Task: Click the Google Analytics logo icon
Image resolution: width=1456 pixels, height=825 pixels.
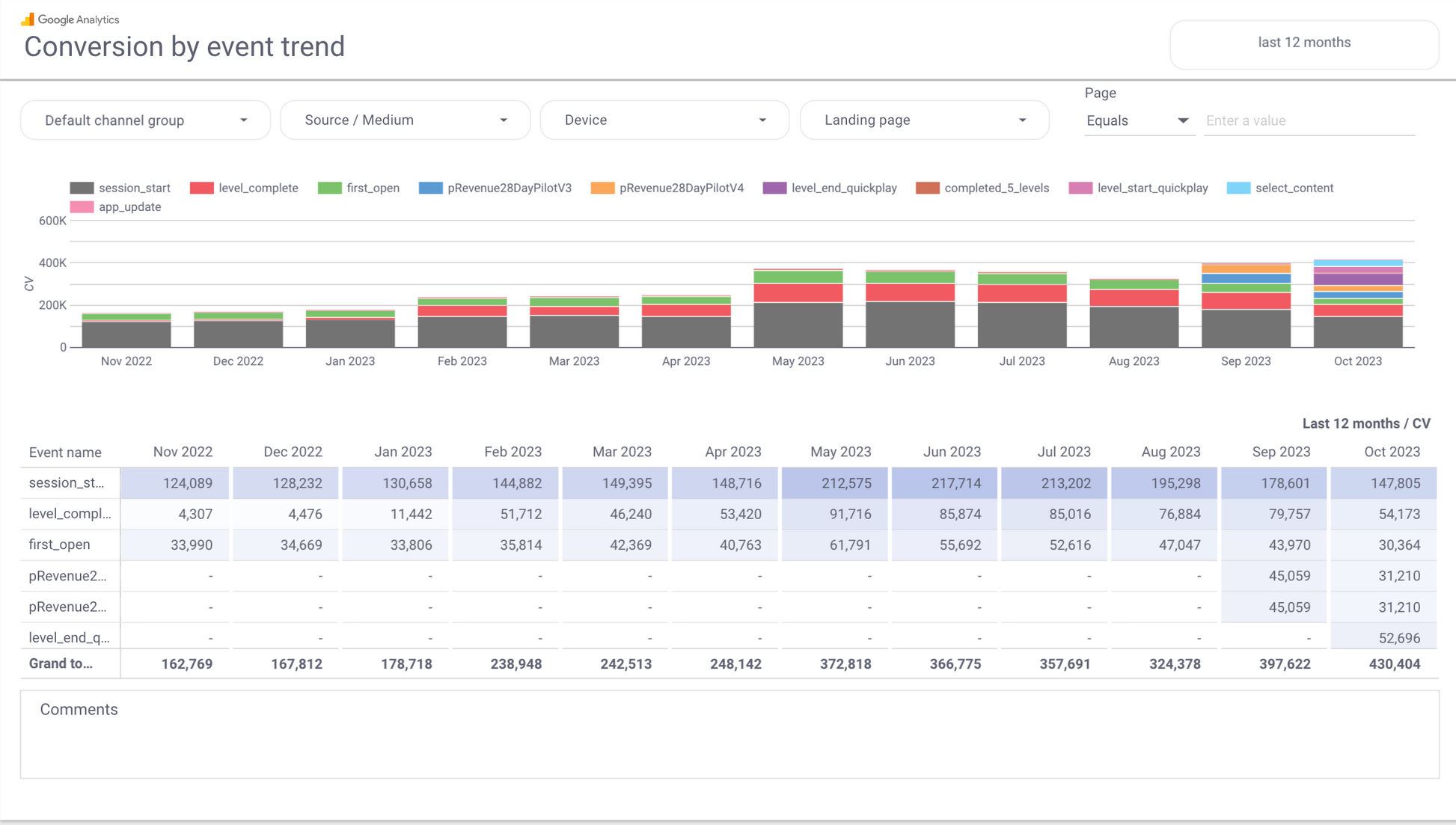Action: click(x=28, y=19)
